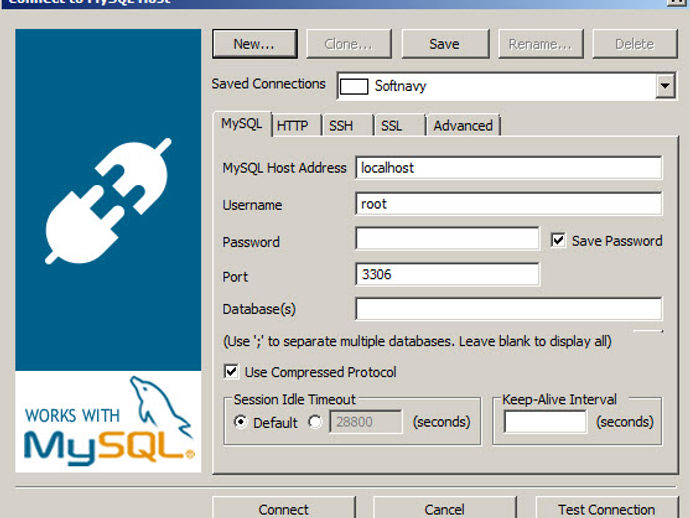Cancel the connection dialog

coord(444,509)
